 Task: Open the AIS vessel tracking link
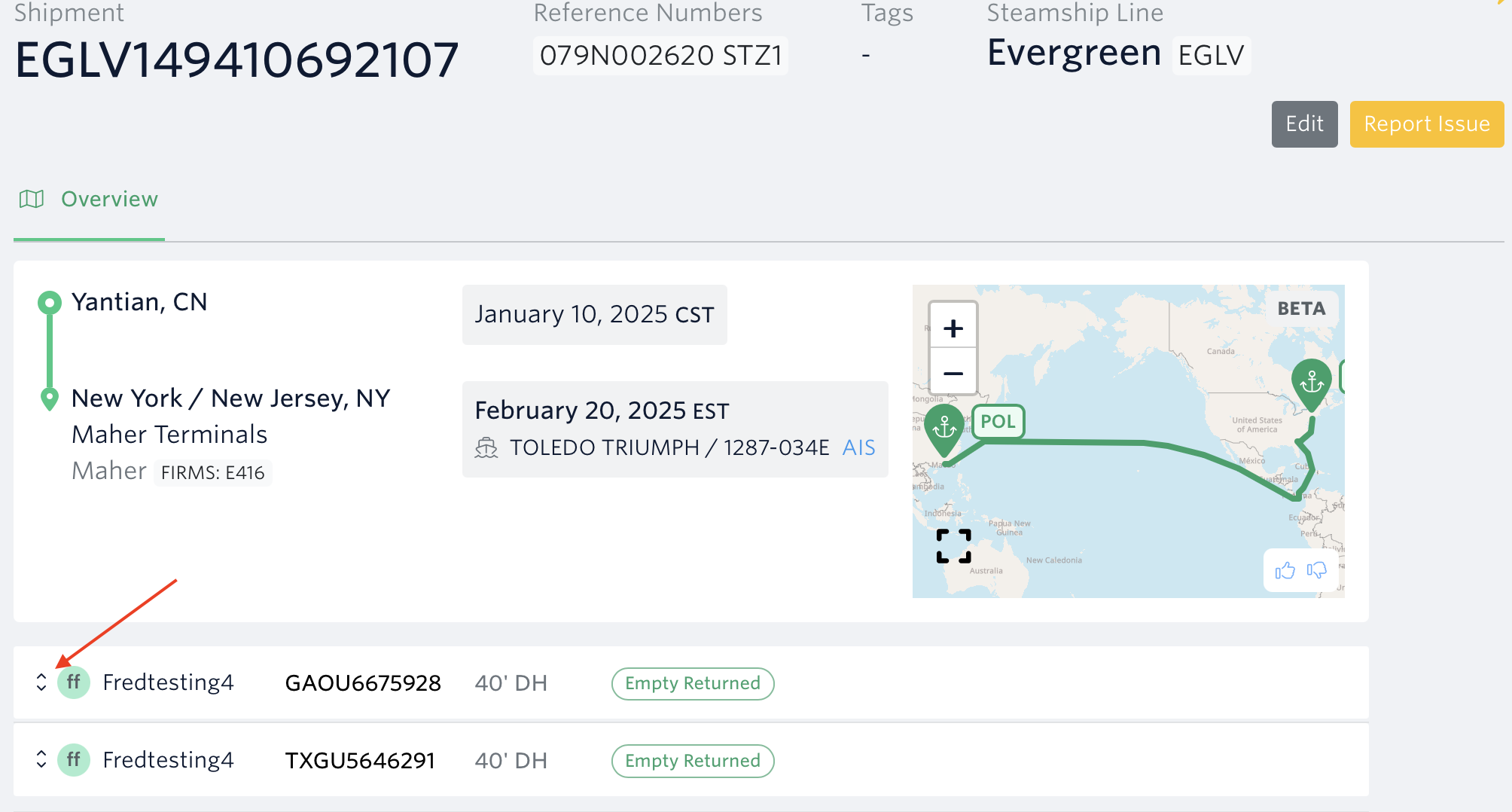pos(858,448)
